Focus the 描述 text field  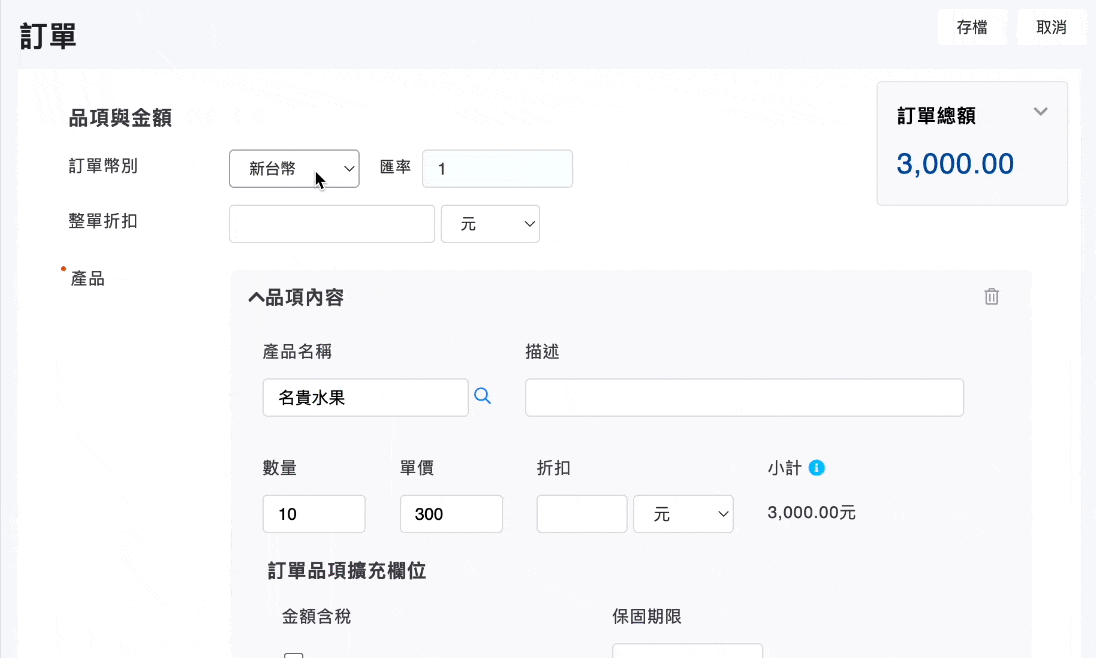(744, 397)
